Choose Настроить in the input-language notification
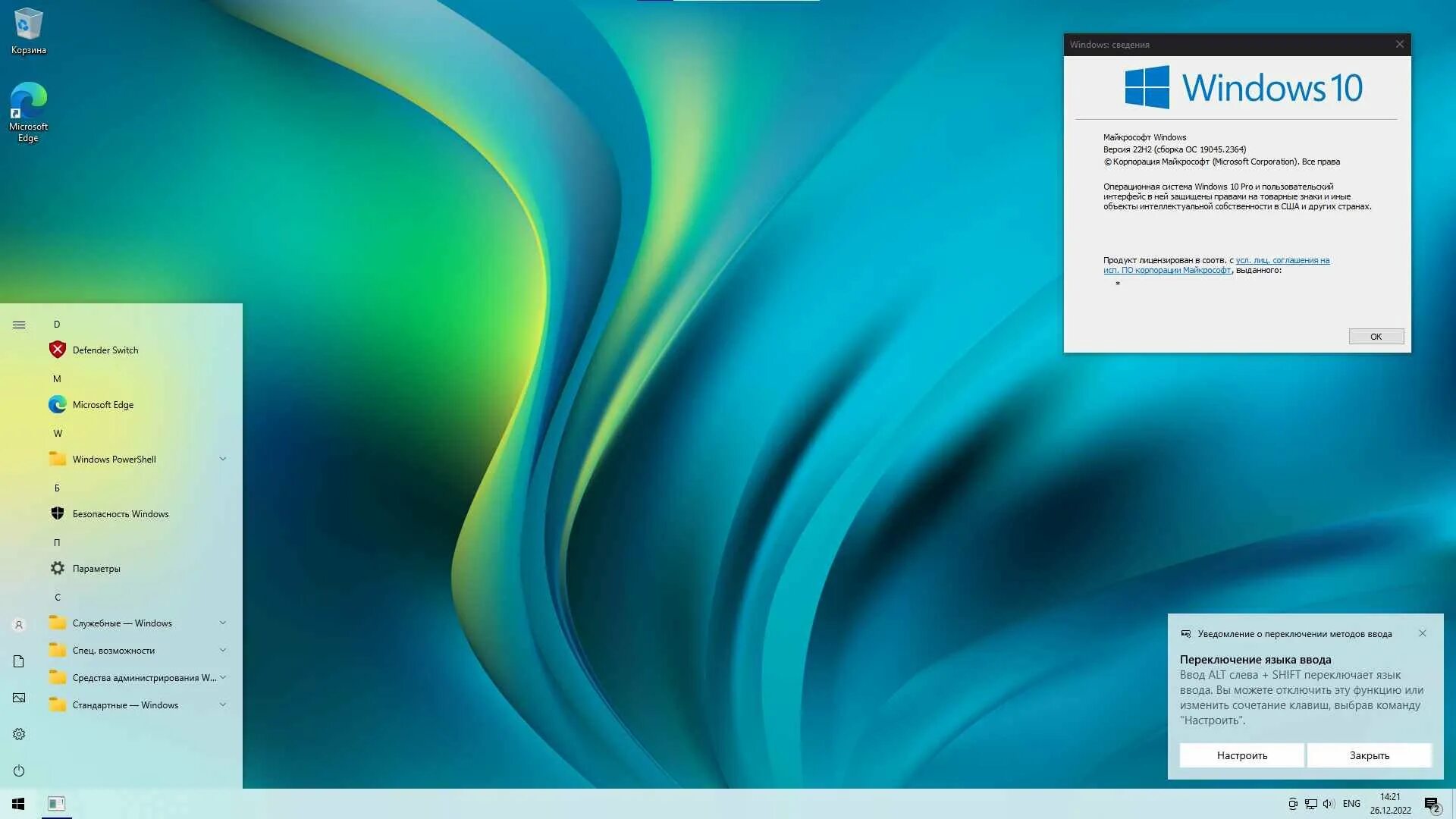1456x819 pixels. click(1241, 755)
